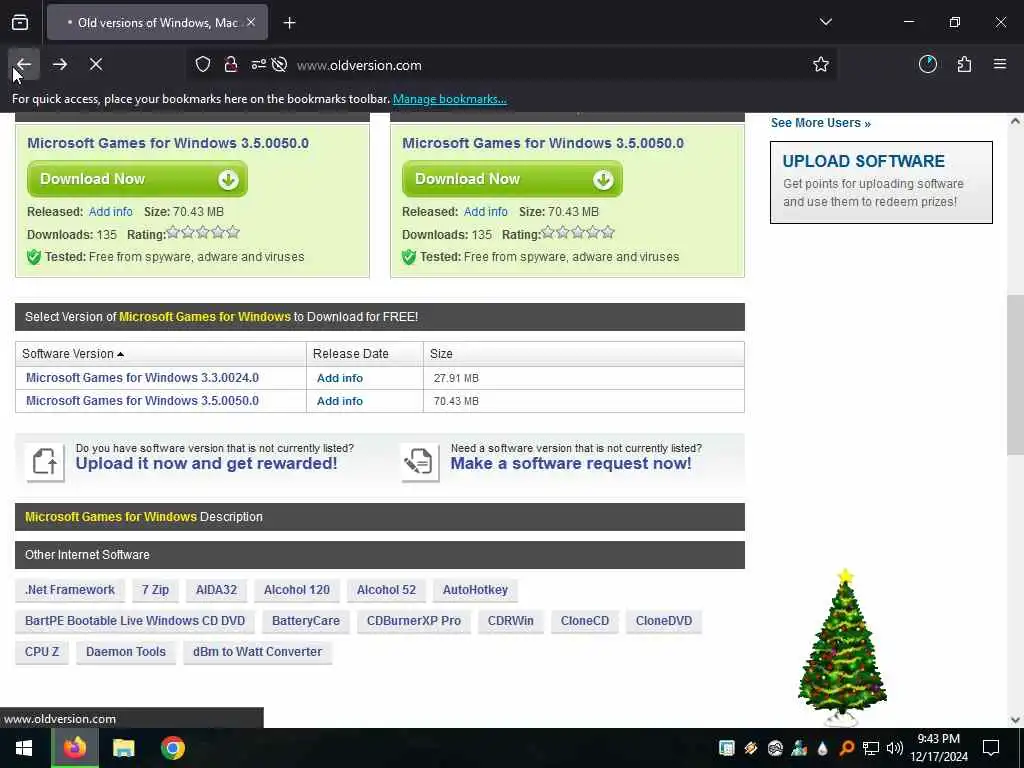The width and height of the screenshot is (1024, 768).
Task: Open 7 Zip software tag
Action: [155, 590]
